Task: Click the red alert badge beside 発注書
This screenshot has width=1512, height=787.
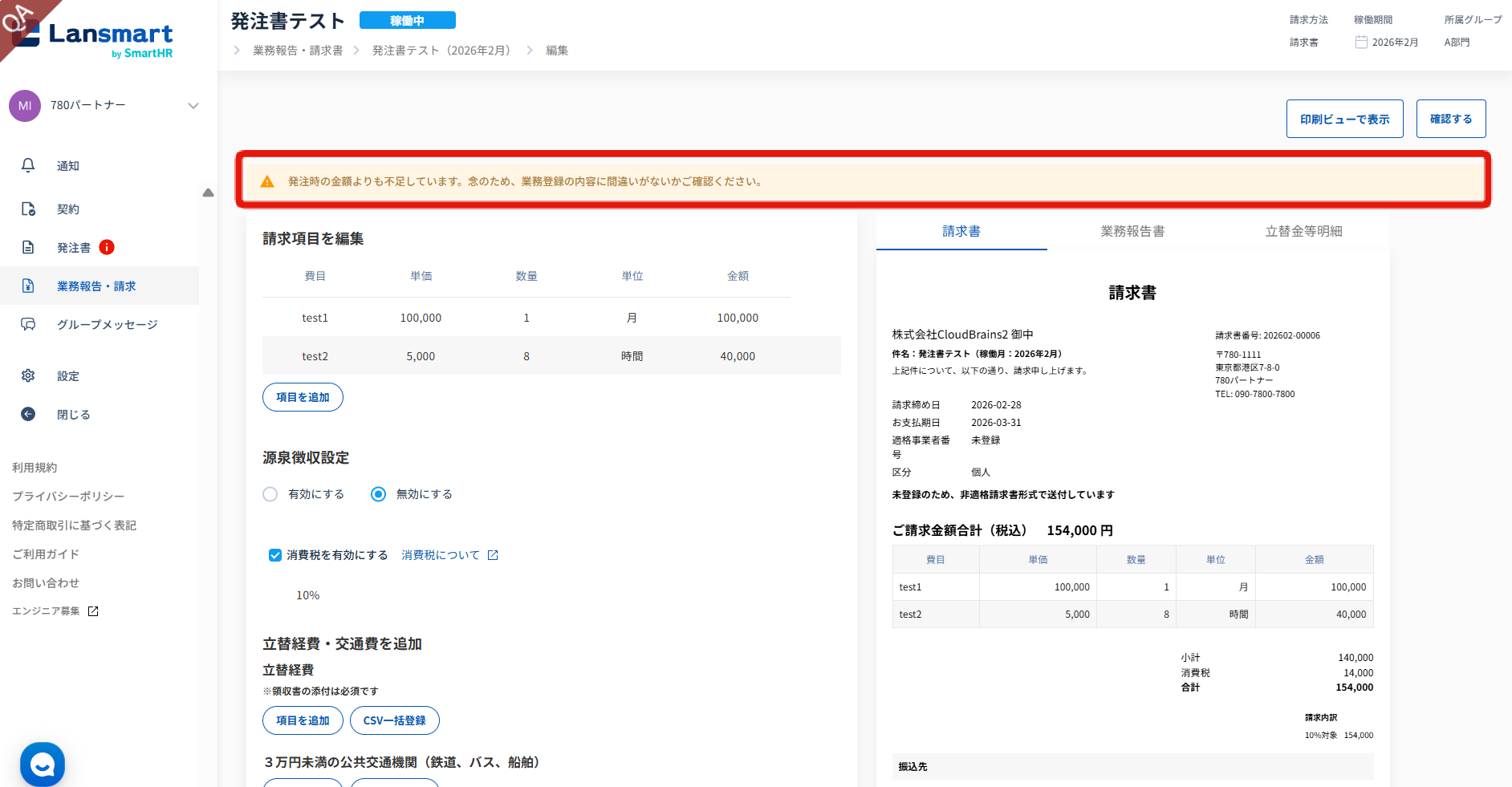Action: 107,247
